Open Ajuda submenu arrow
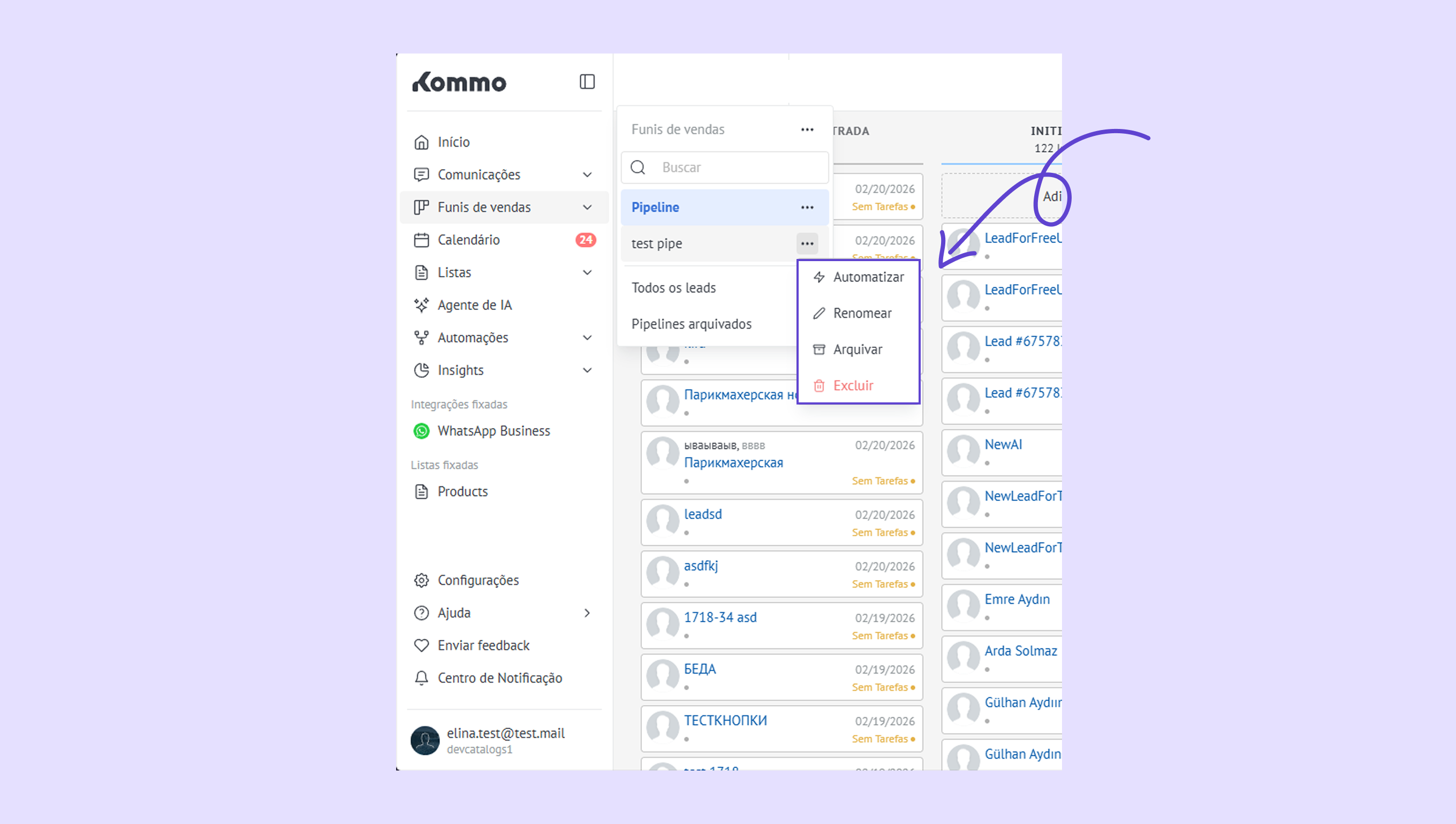 [x=587, y=613]
